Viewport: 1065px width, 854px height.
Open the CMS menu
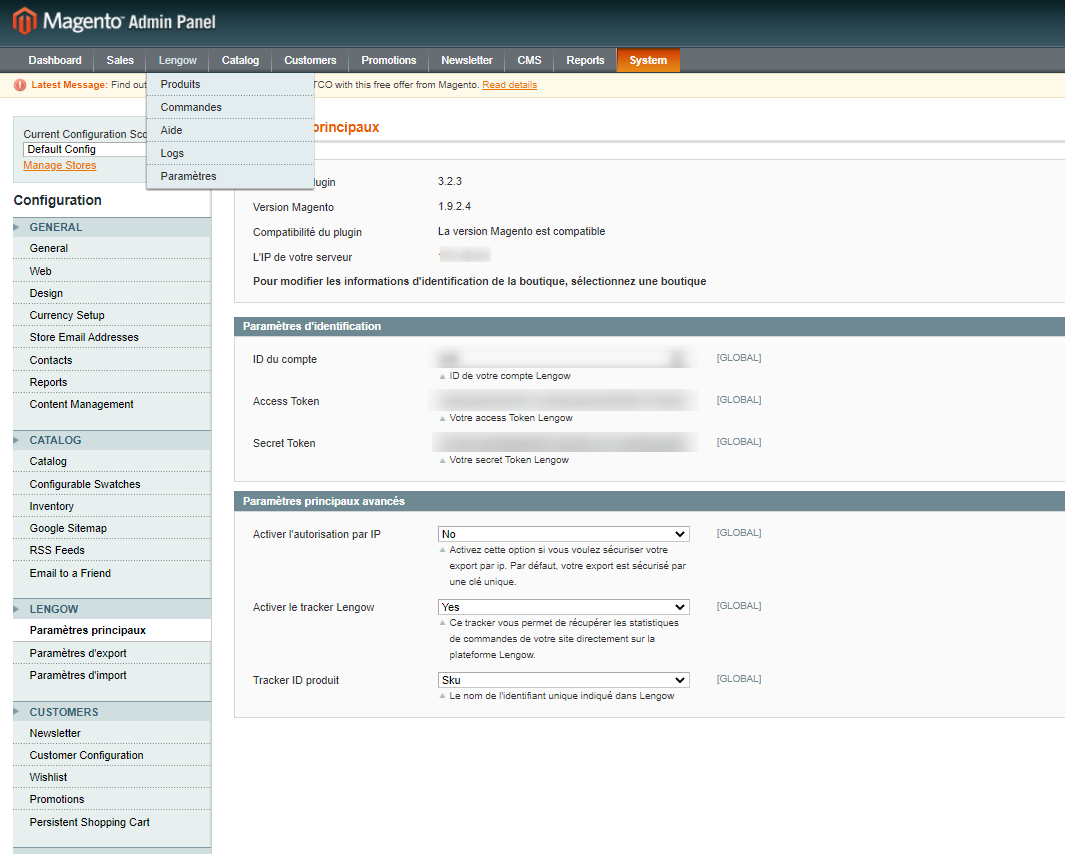pyautogui.click(x=529, y=60)
